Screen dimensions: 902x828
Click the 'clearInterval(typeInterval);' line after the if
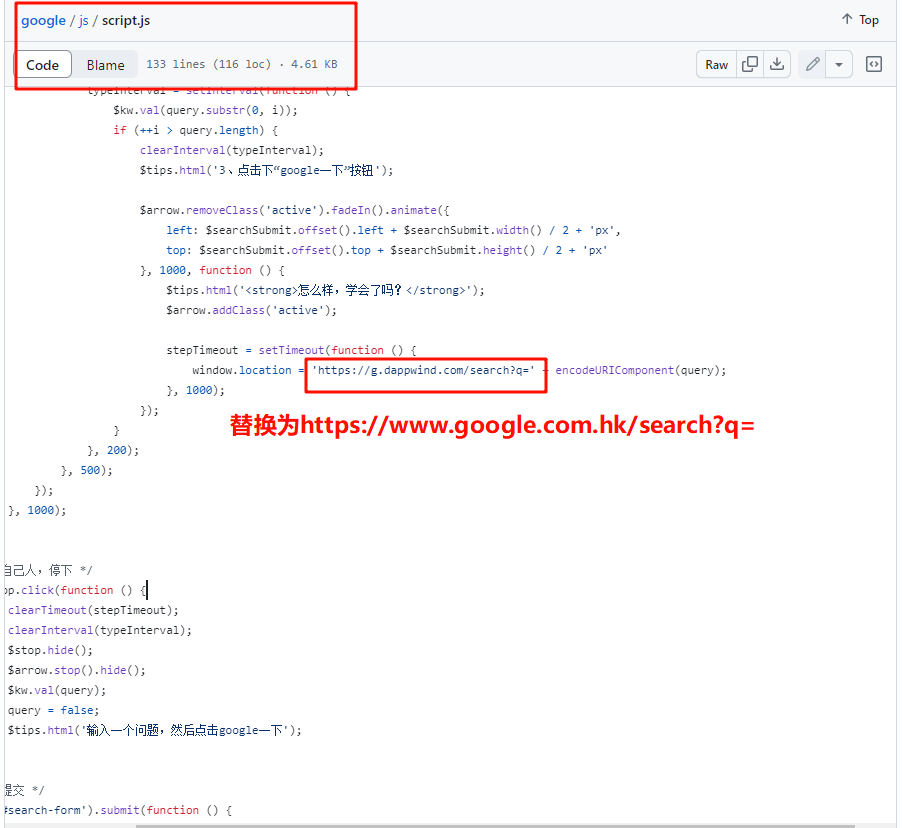pos(232,150)
